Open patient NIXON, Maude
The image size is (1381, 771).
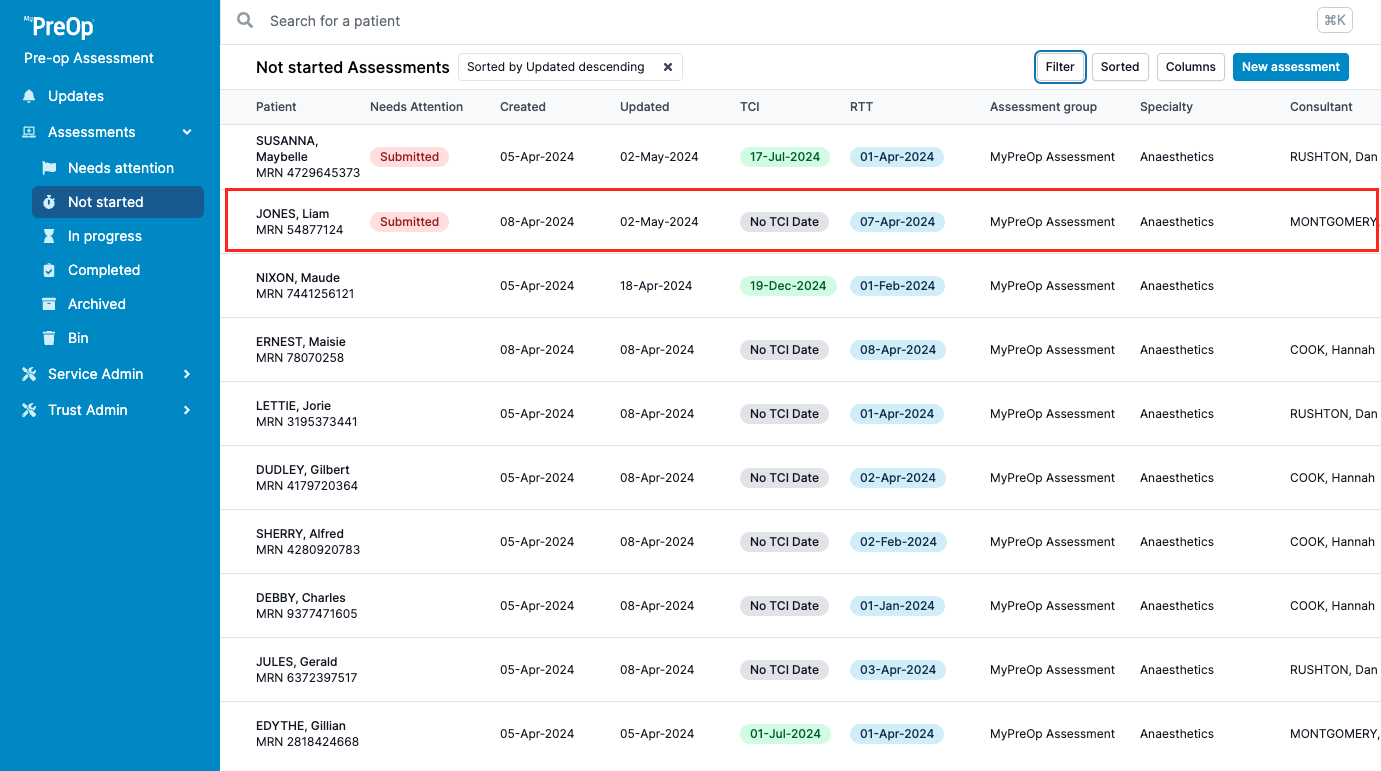point(800,286)
